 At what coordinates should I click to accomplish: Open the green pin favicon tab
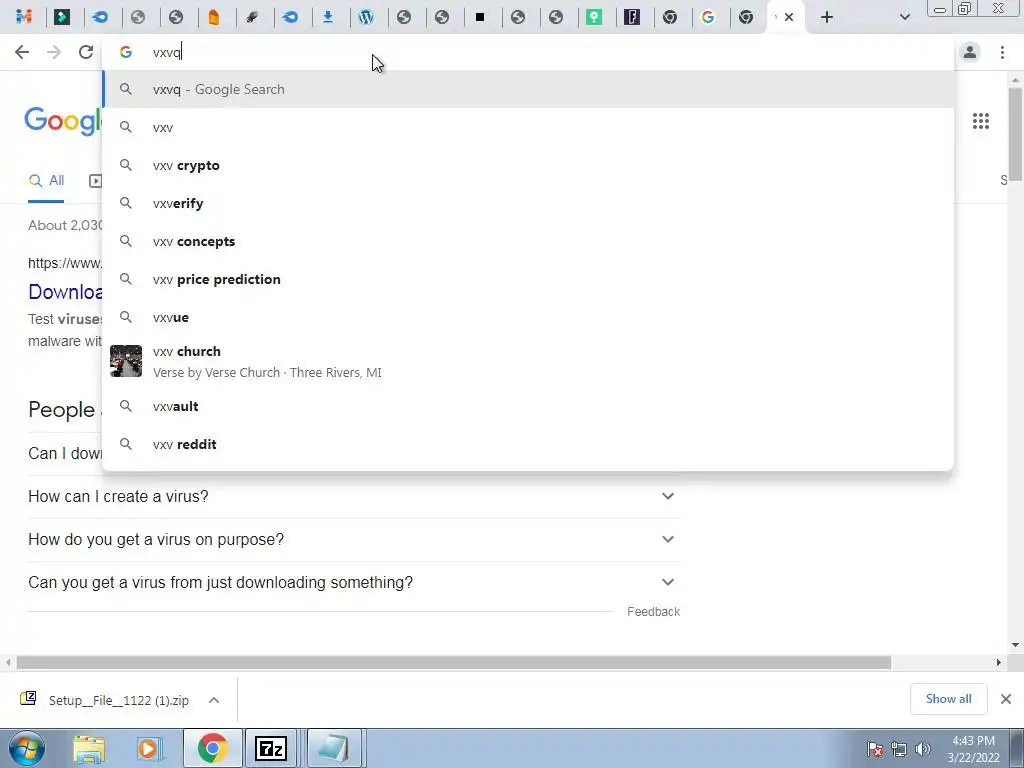[x=594, y=17]
